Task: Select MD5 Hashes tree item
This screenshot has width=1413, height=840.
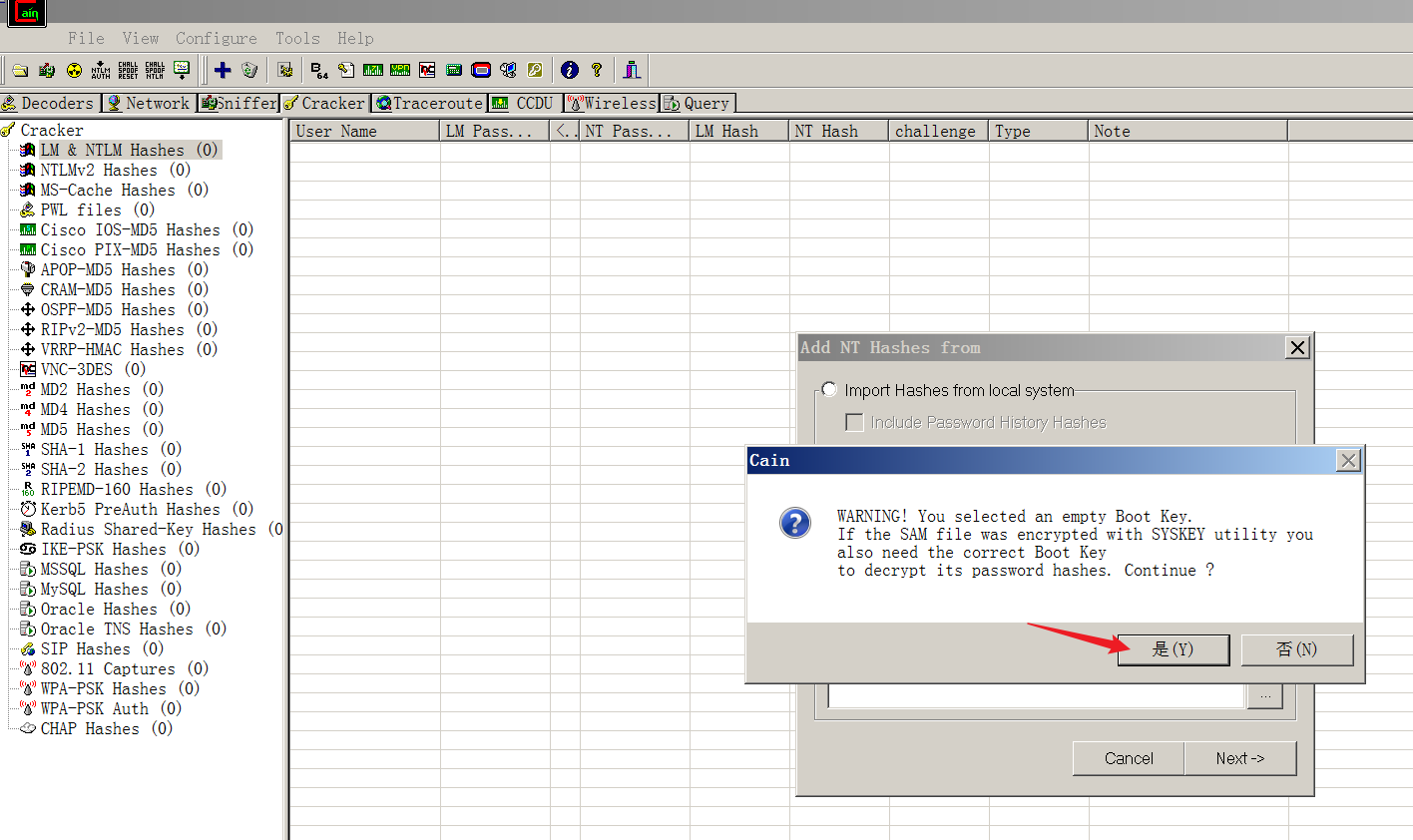Action: (x=102, y=429)
